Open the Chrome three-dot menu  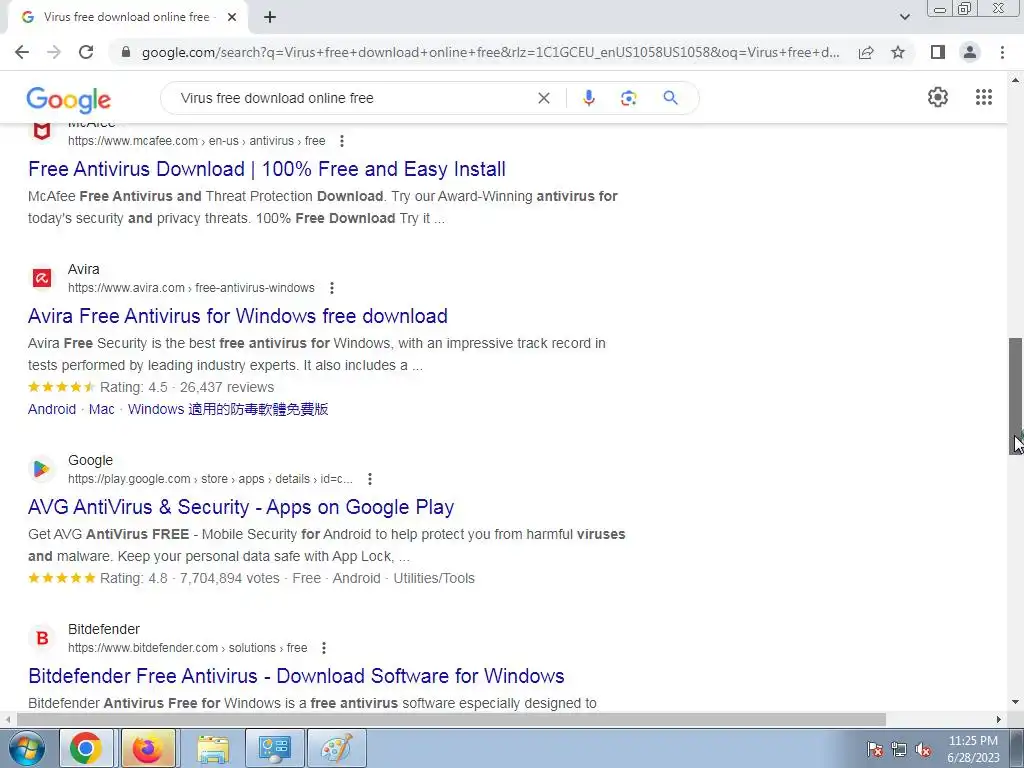(x=1002, y=52)
